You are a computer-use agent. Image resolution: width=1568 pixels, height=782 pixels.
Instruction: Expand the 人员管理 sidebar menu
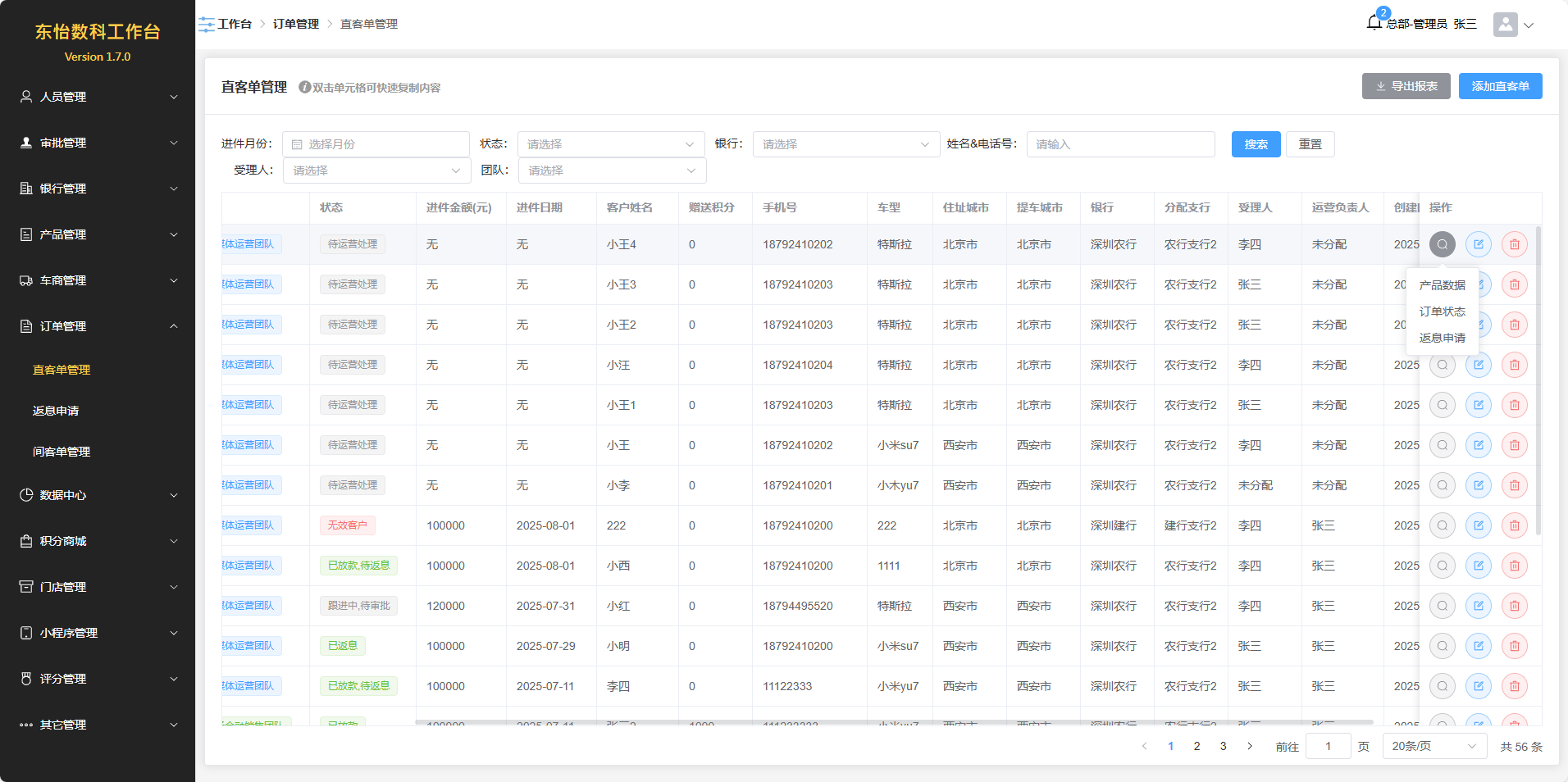pos(98,97)
